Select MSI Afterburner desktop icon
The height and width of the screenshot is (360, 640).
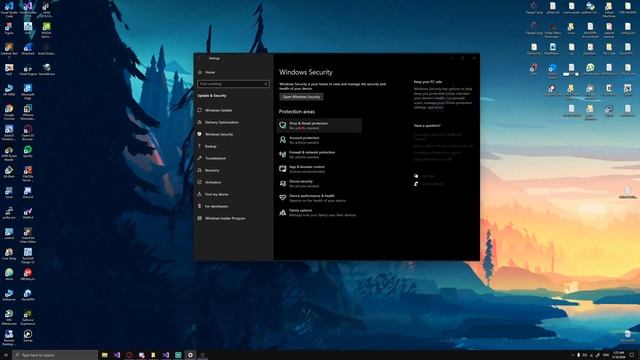tap(9, 317)
